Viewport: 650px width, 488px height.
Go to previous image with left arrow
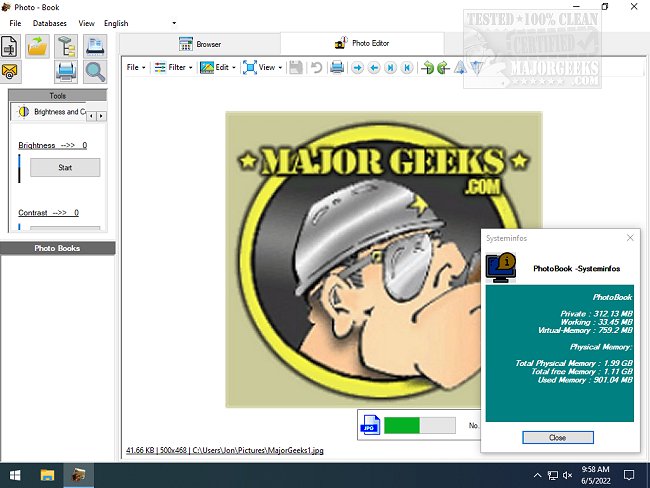click(374, 68)
